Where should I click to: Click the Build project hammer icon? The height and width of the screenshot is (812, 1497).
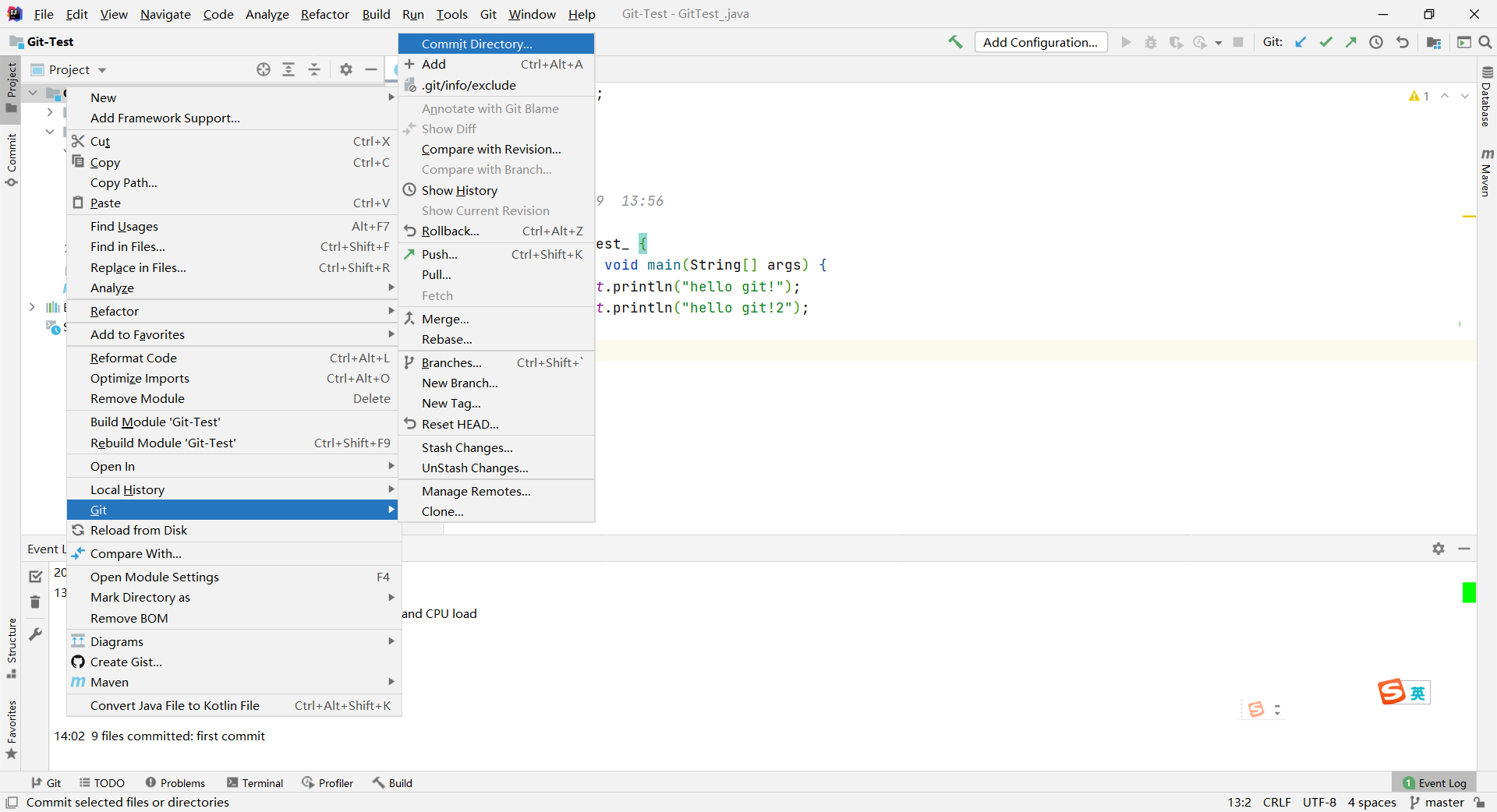(x=955, y=42)
